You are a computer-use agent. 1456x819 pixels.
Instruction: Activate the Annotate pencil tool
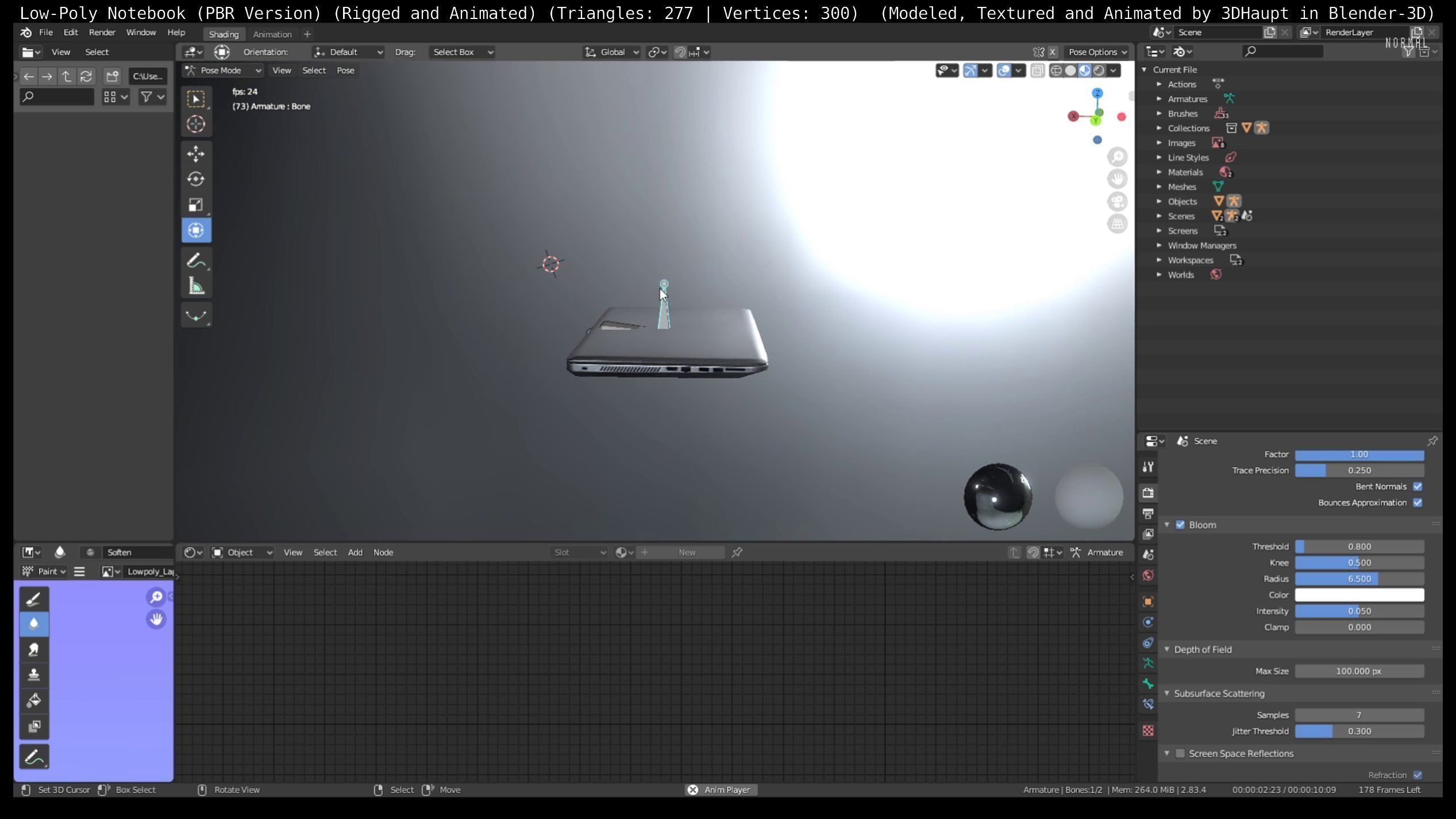(196, 261)
